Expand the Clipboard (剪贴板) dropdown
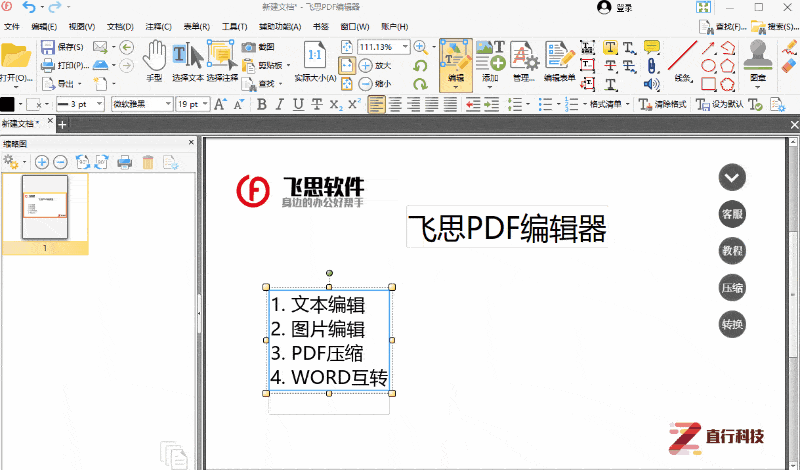800x470 pixels. 288,65
